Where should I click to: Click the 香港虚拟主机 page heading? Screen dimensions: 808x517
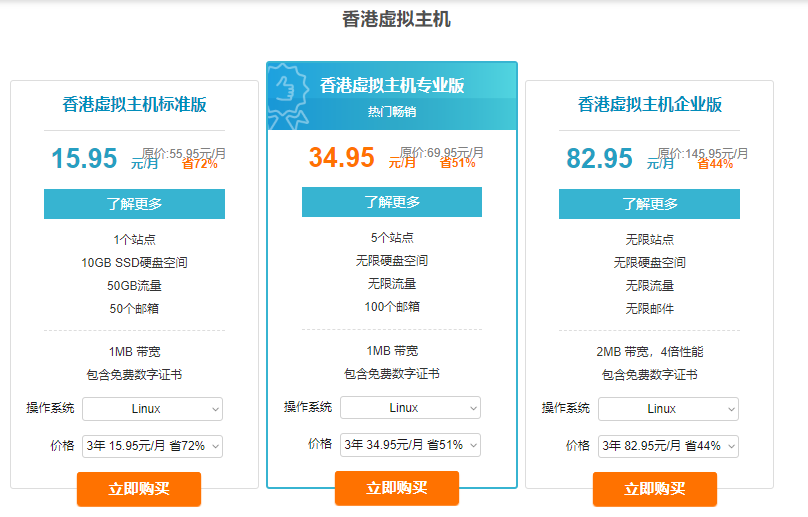coord(397,20)
